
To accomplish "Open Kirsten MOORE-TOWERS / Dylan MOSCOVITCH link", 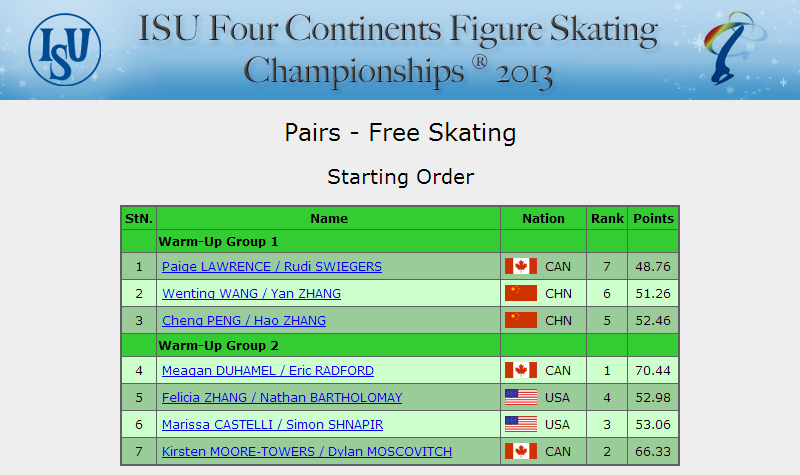I will [307, 452].
